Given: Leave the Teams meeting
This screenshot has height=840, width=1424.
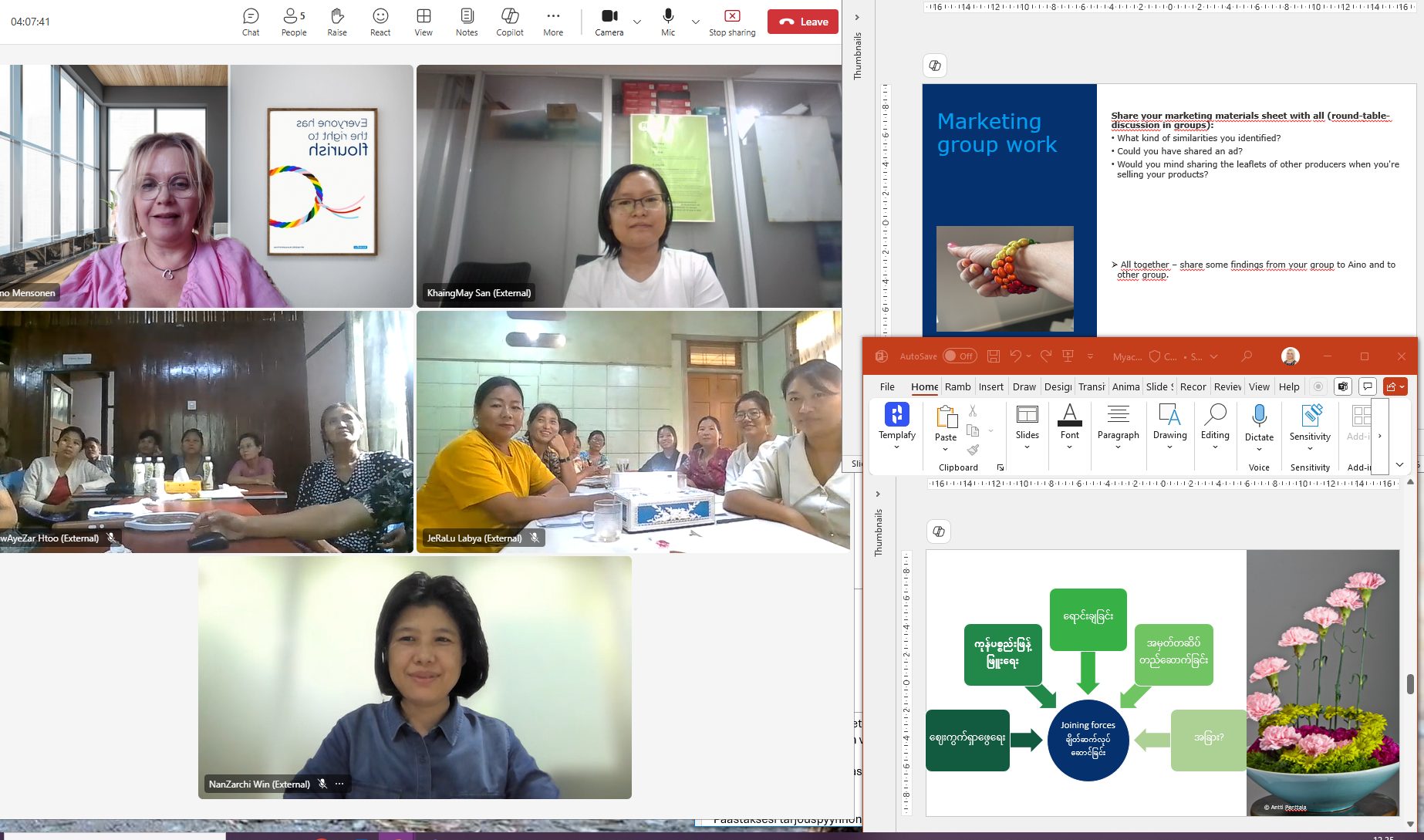Looking at the screenshot, I should click(x=803, y=22).
